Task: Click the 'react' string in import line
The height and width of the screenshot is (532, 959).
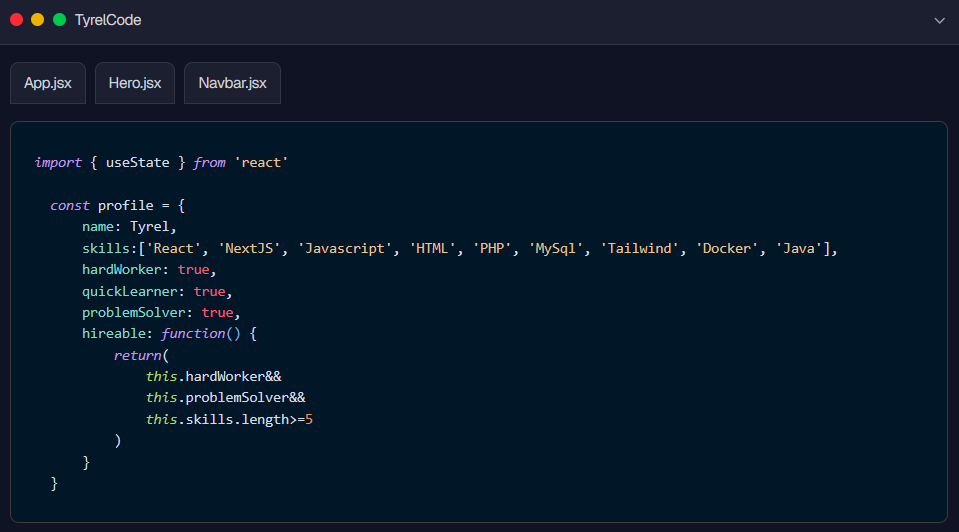Action: (261, 162)
